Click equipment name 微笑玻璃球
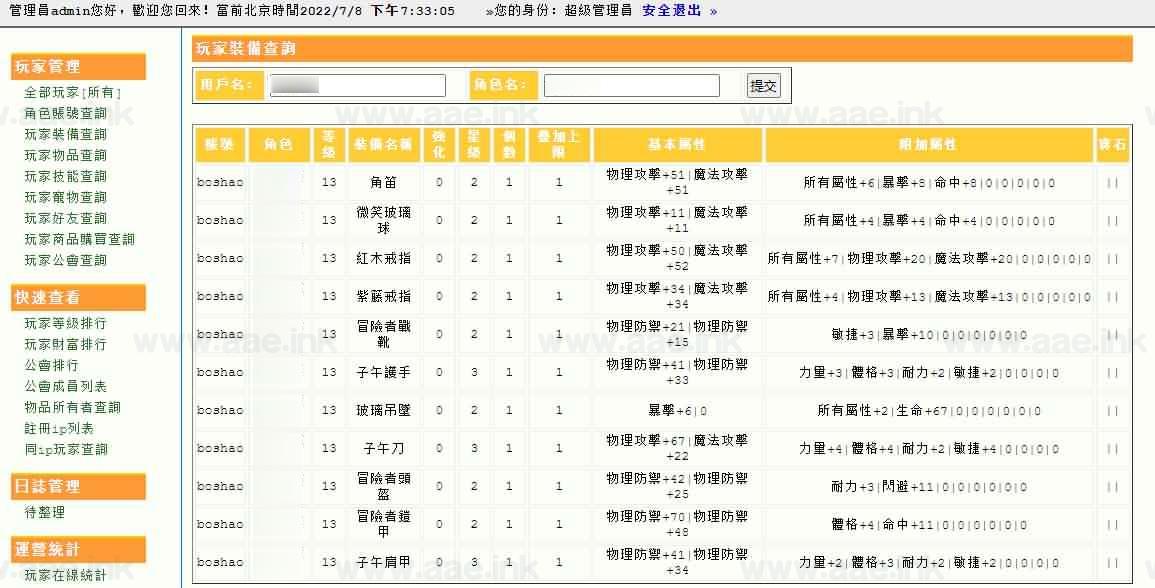Viewport: 1155px width, 588px height. pos(383,220)
